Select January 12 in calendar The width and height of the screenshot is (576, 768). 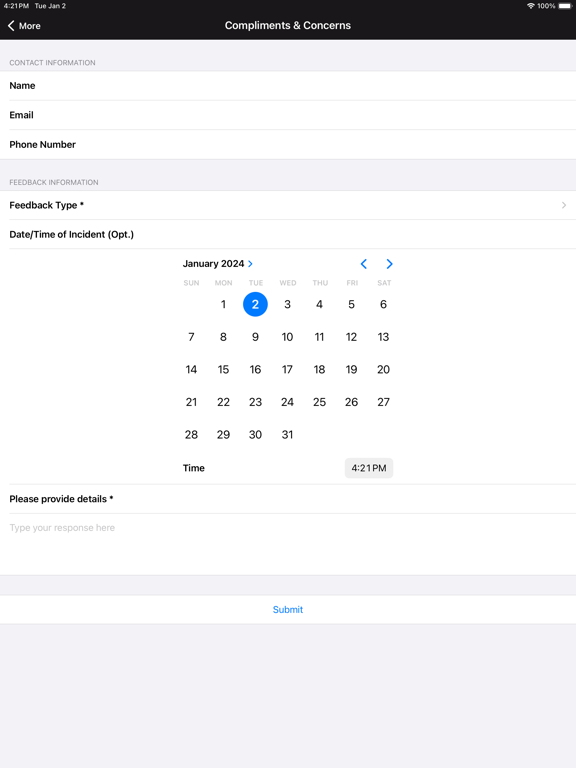351,337
